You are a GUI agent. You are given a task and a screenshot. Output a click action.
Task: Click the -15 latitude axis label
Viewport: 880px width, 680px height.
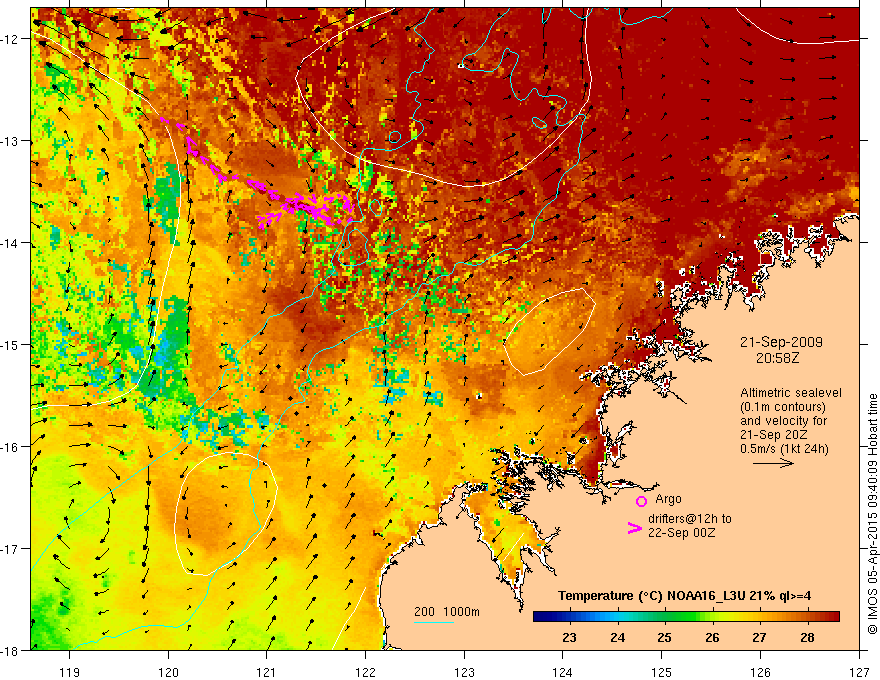point(11,345)
